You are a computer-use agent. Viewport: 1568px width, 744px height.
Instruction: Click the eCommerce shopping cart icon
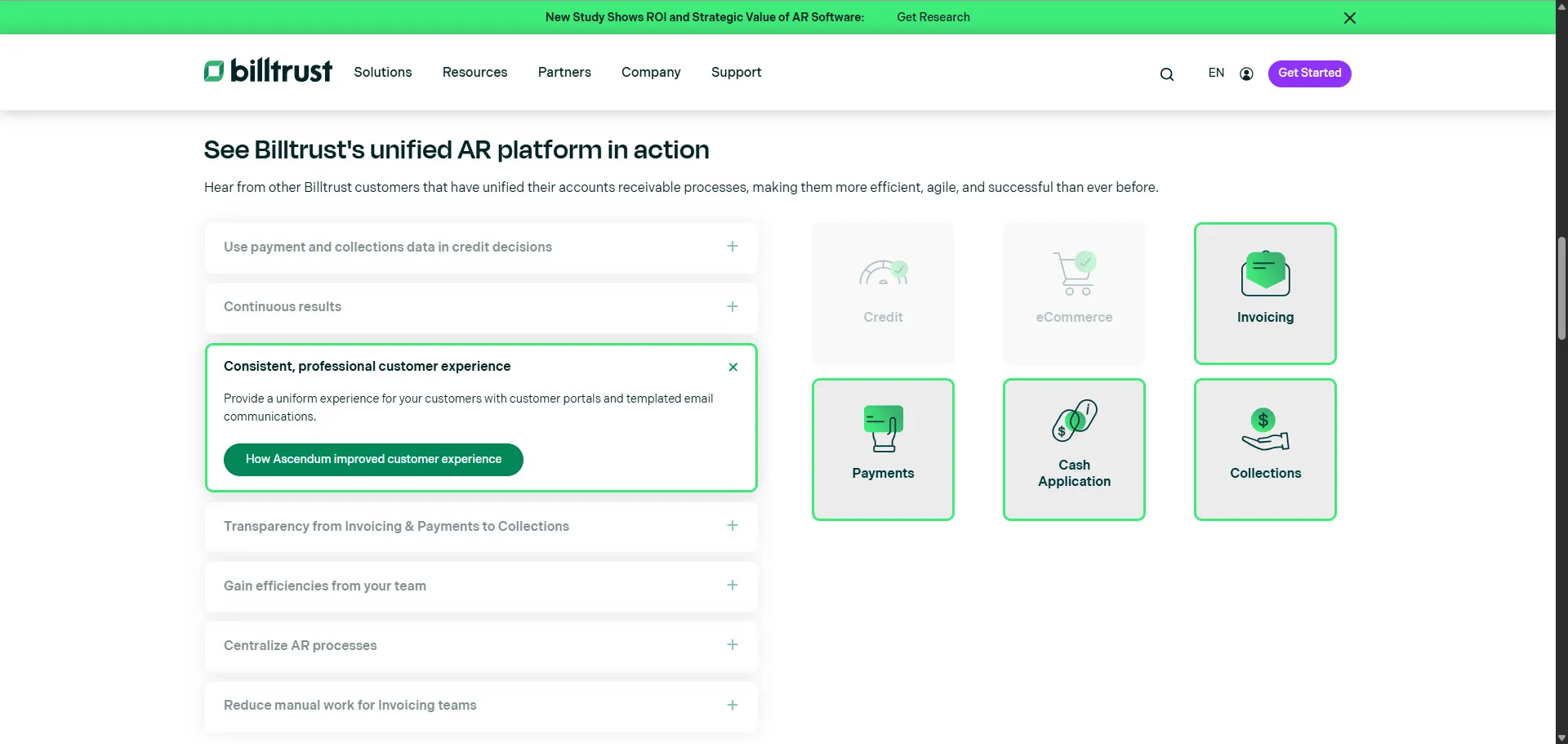[1075, 274]
